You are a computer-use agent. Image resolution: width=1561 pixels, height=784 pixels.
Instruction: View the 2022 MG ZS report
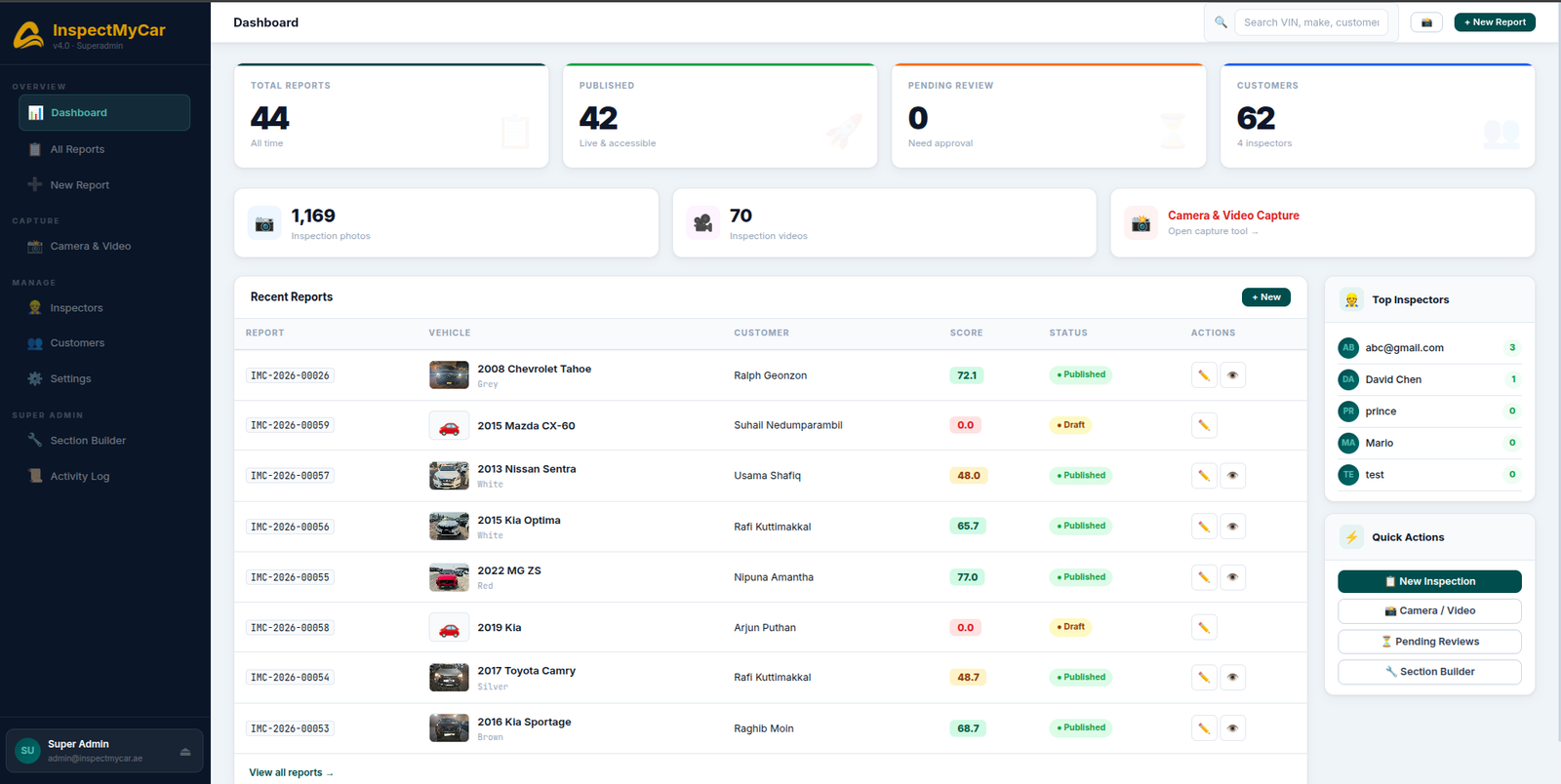point(1233,577)
